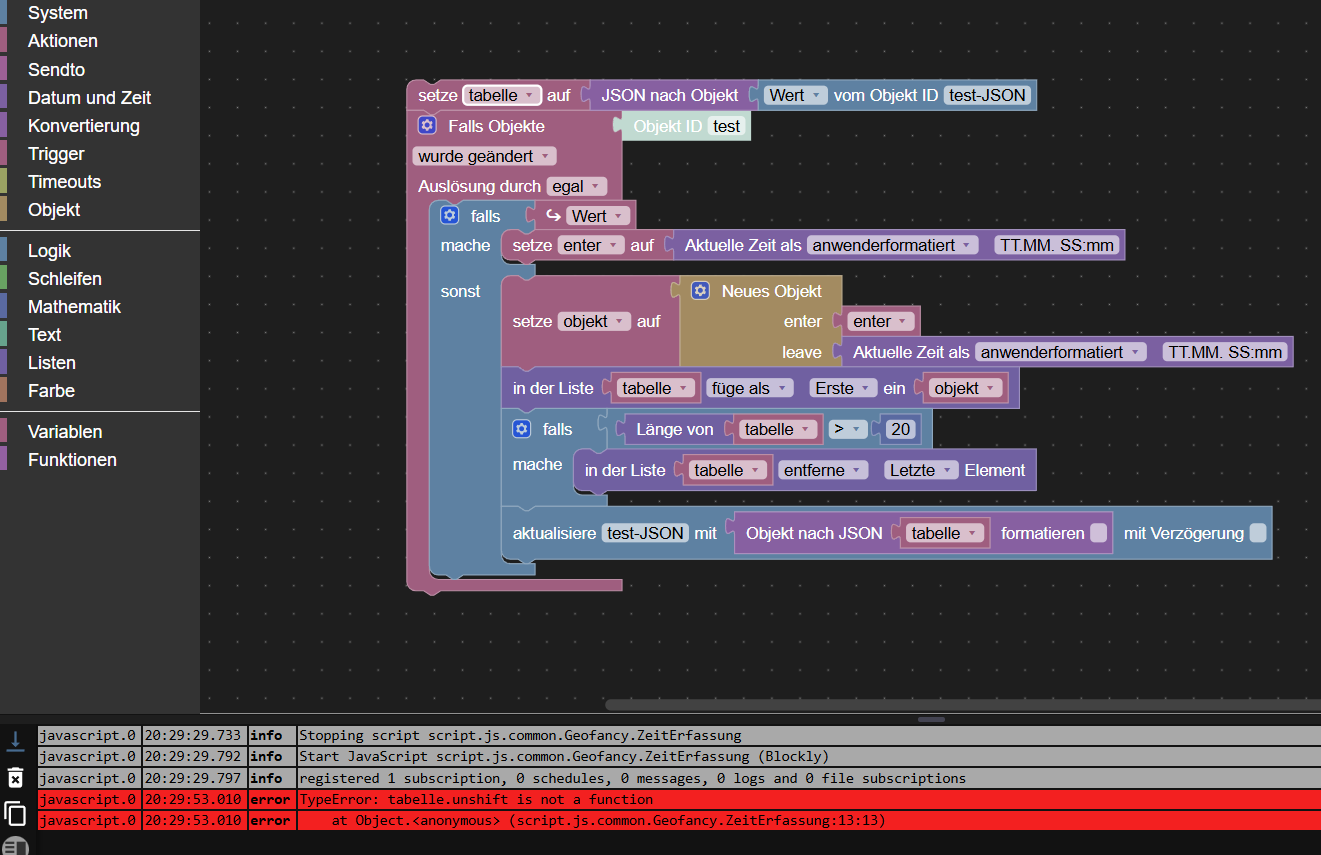Open the 'Listen' block category
1321x855 pixels.
52,363
